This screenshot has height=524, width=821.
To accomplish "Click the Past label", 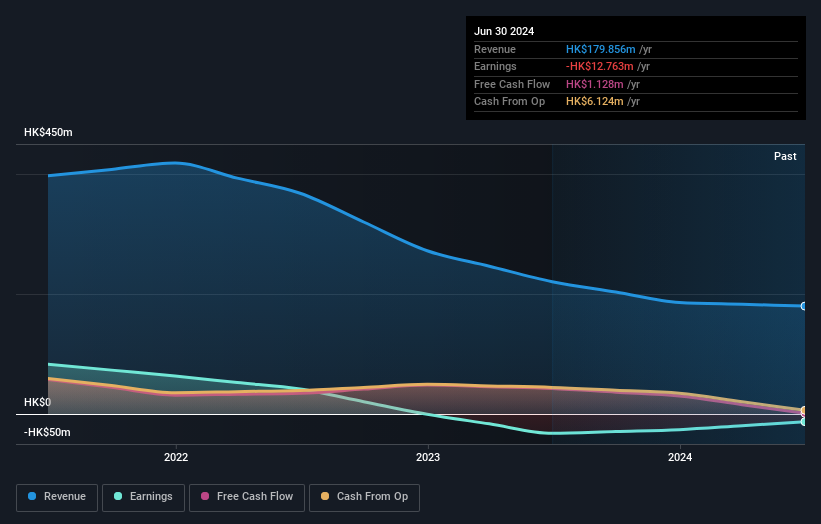I will tap(785, 156).
